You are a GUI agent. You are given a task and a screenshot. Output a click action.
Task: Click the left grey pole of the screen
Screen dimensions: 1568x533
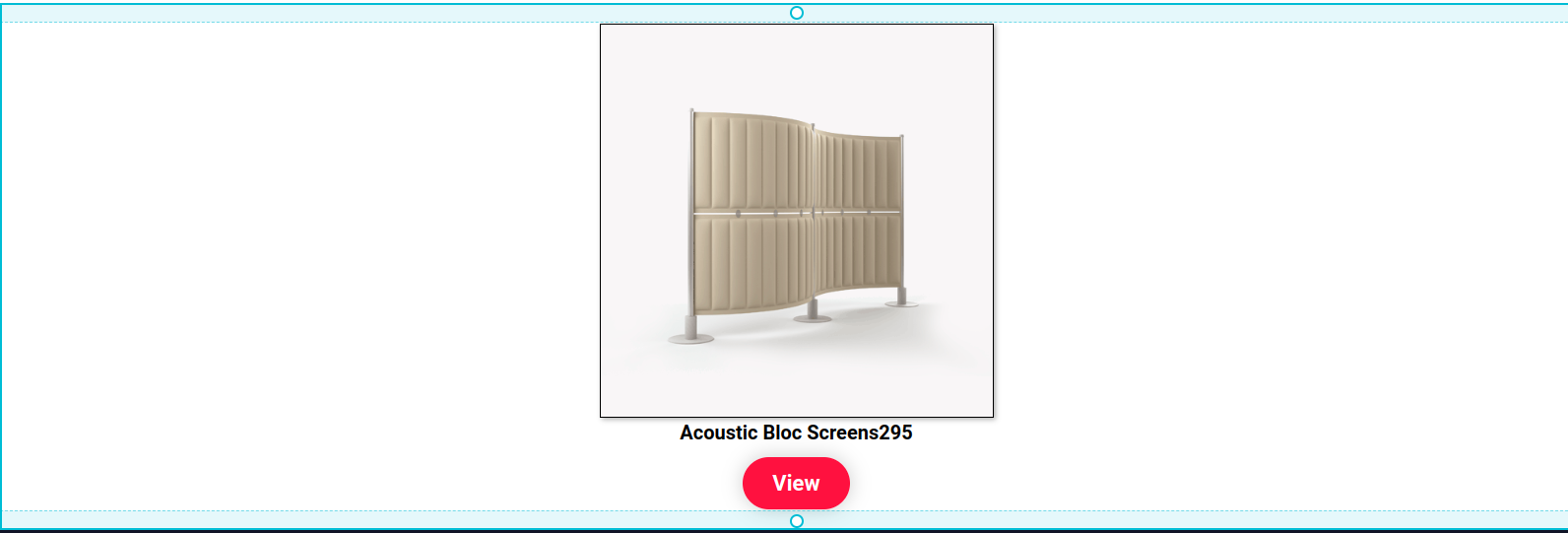[691, 222]
